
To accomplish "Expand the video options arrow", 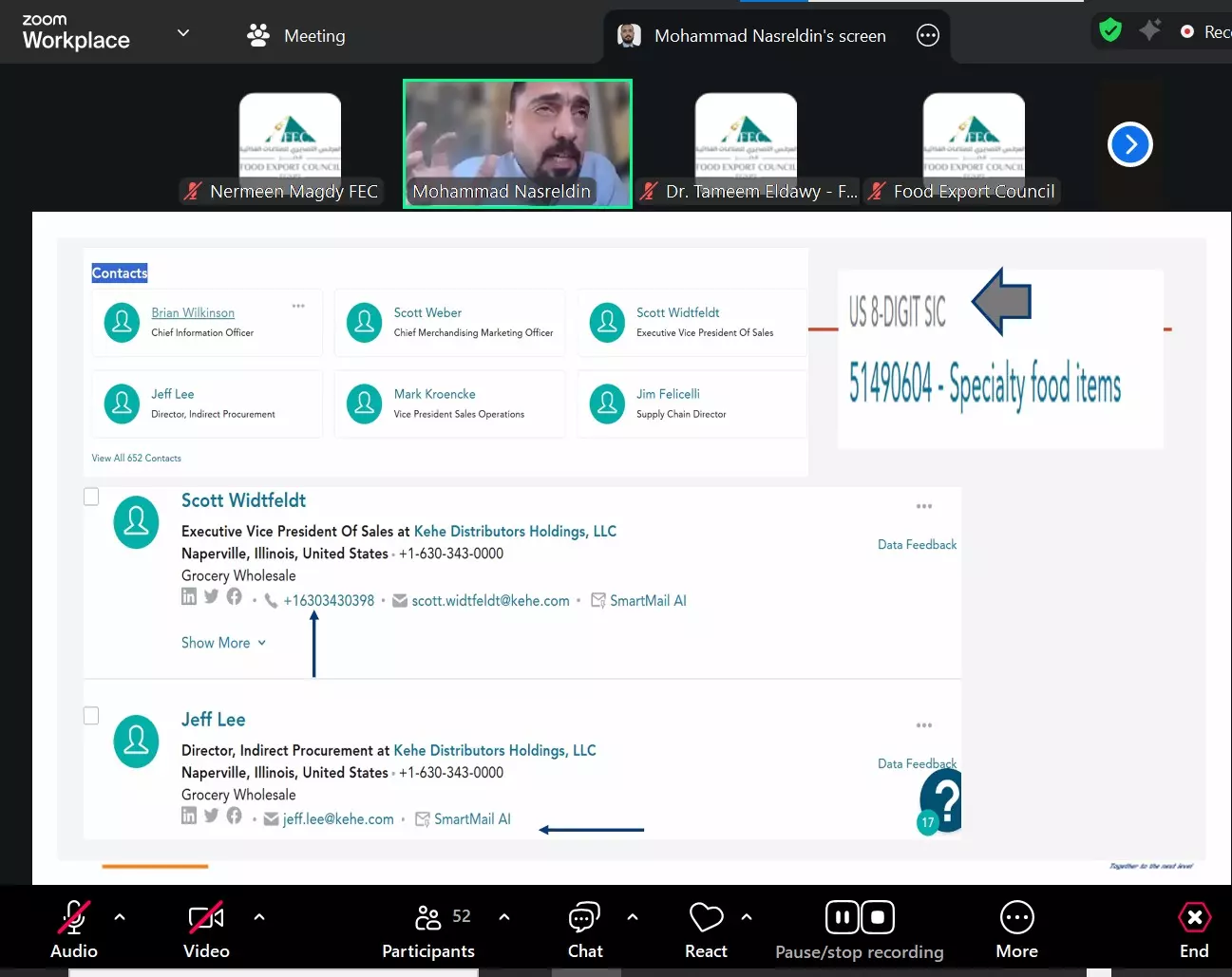I will point(259,917).
